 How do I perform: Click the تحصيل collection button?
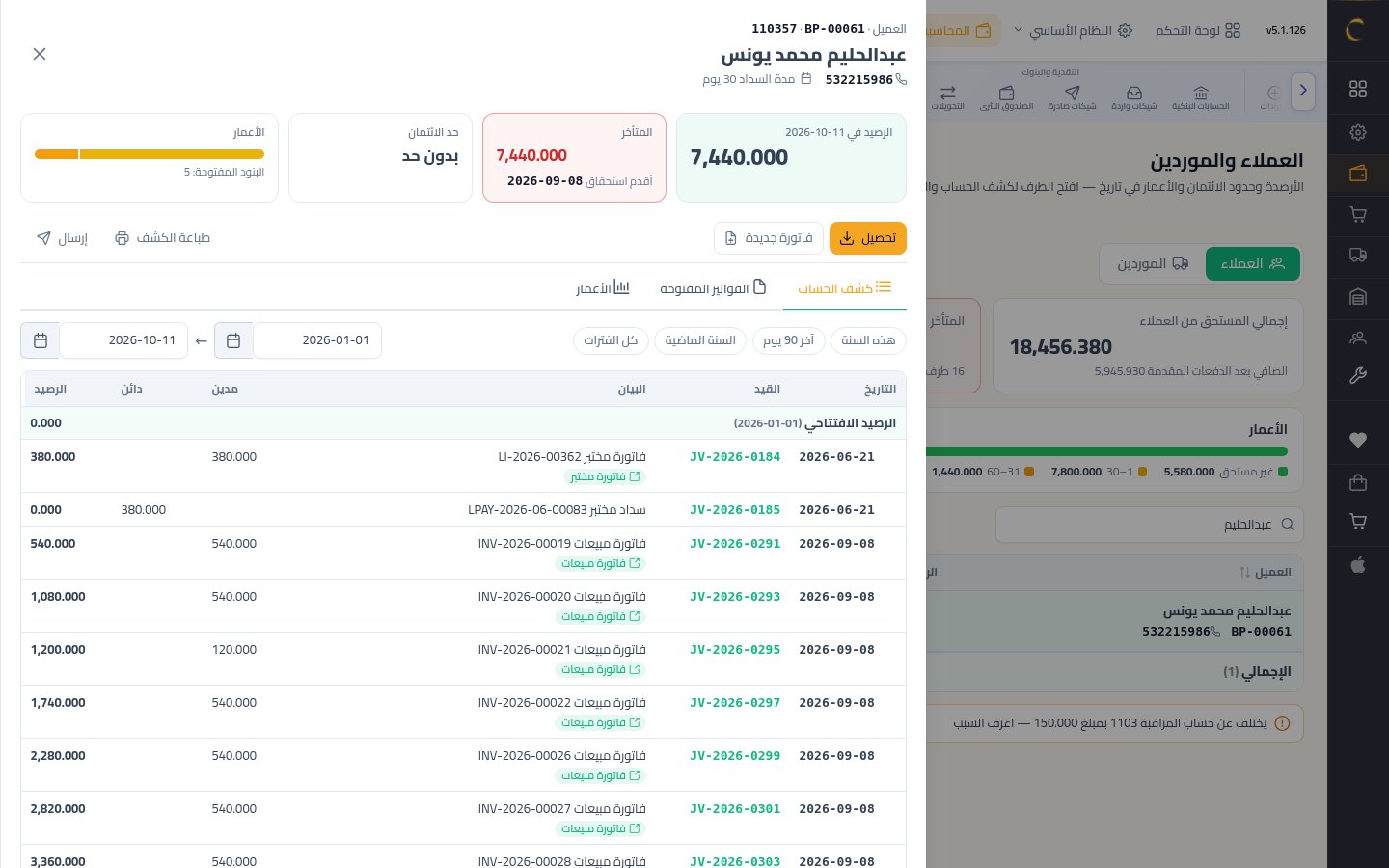(x=868, y=238)
